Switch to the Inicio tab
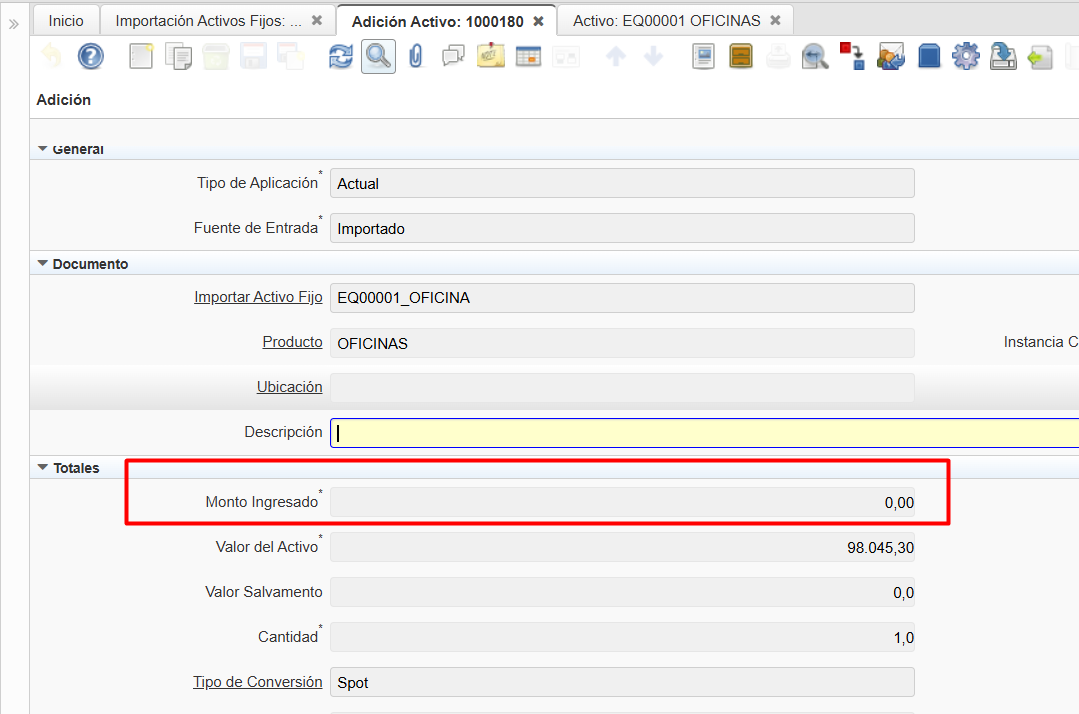 [66, 20]
